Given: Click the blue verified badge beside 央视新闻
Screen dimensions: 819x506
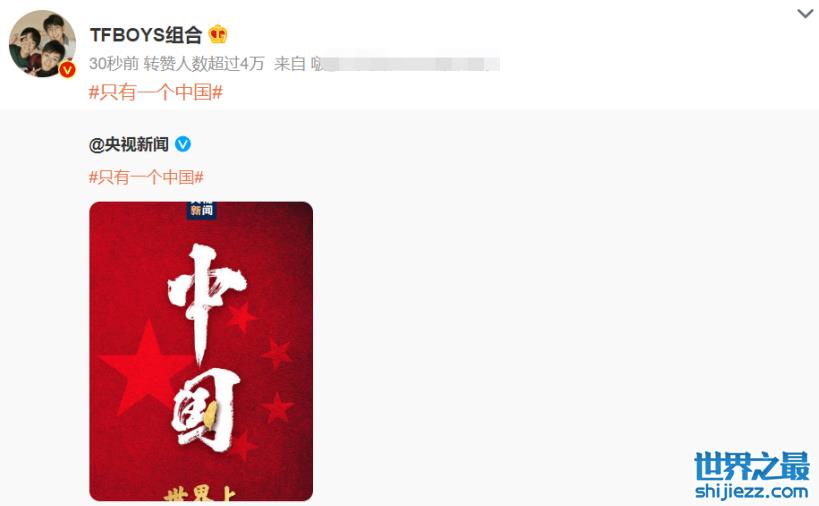Looking at the screenshot, I should click(x=182, y=144).
